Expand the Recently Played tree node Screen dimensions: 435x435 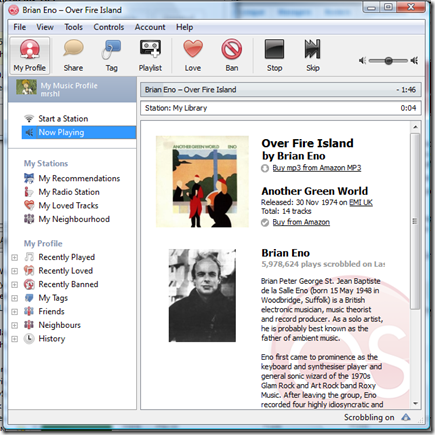point(14,257)
